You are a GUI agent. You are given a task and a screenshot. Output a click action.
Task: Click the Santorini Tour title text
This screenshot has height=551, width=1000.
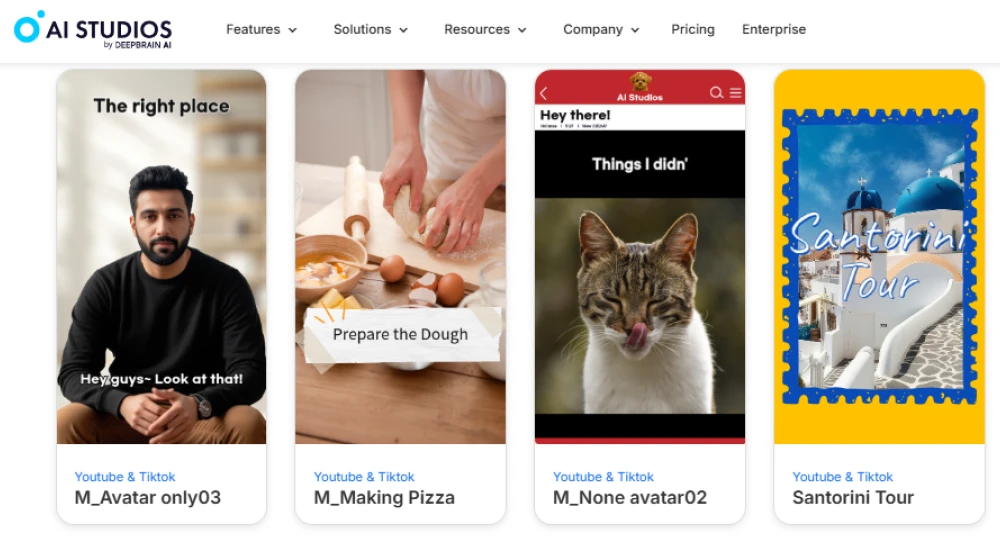[x=853, y=497]
